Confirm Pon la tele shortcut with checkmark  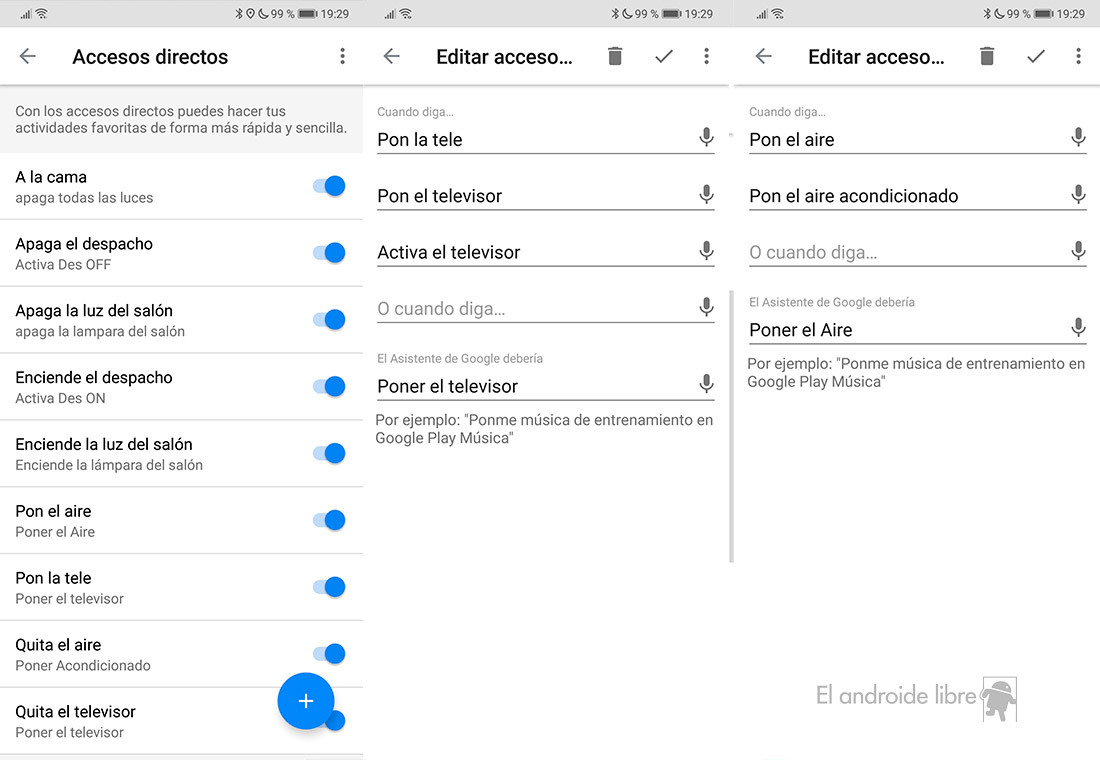(664, 56)
